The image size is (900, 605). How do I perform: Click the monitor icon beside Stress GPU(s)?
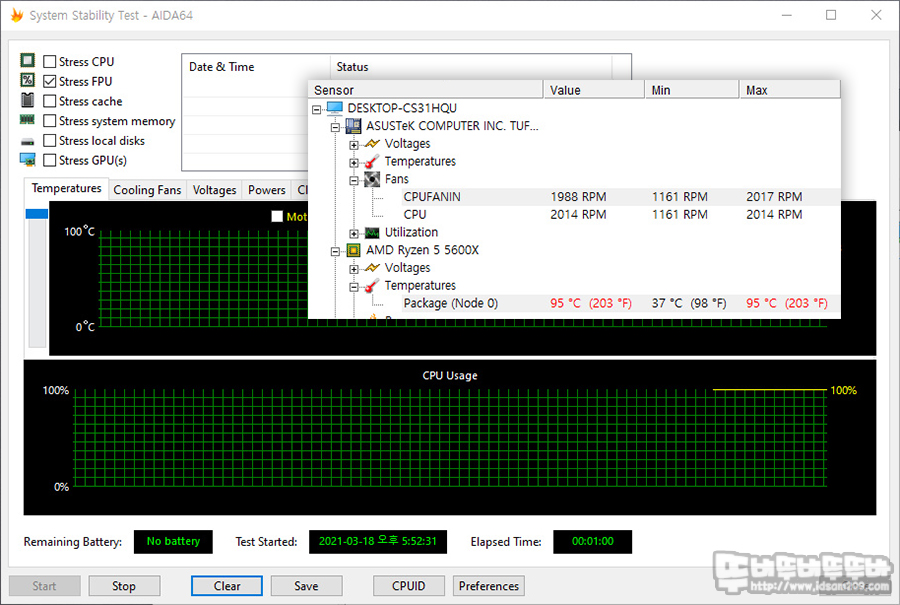[x=28, y=160]
